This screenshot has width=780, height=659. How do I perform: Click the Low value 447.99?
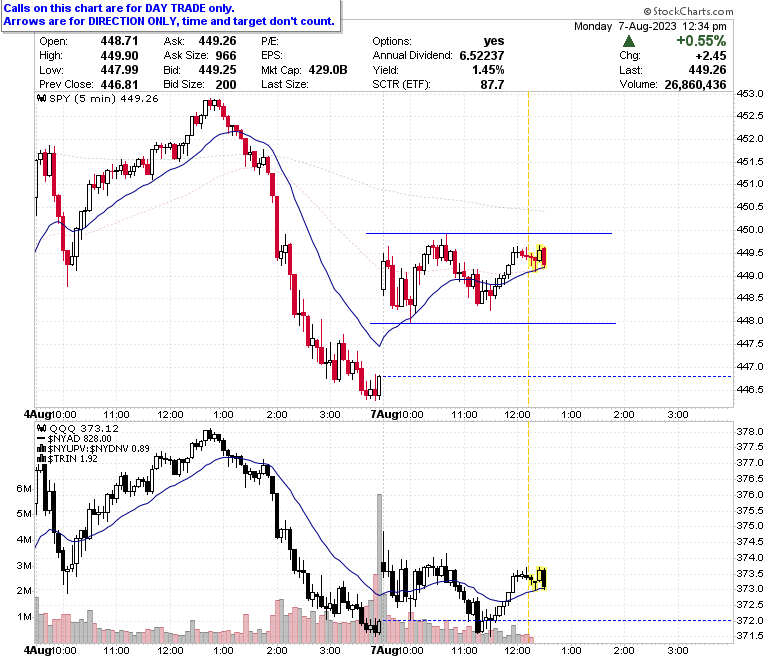click(x=119, y=70)
